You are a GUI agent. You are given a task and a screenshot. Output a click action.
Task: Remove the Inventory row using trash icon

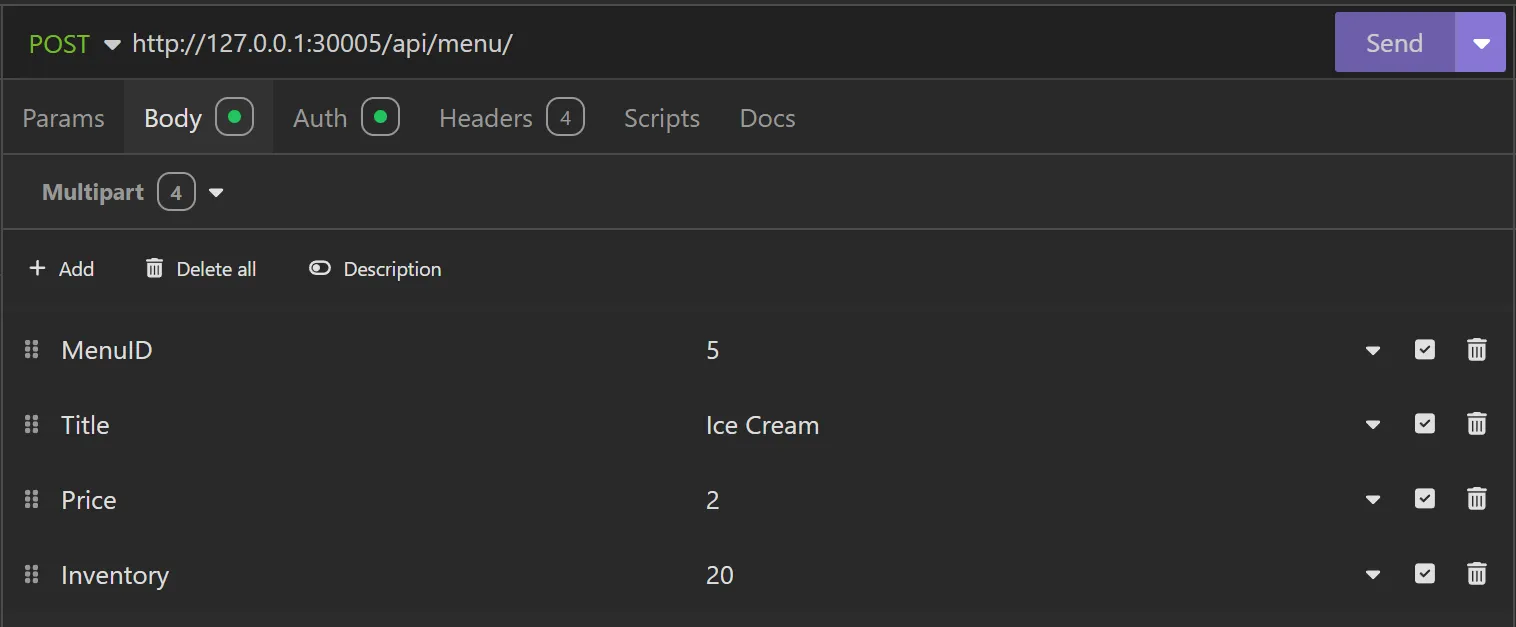pyautogui.click(x=1476, y=574)
